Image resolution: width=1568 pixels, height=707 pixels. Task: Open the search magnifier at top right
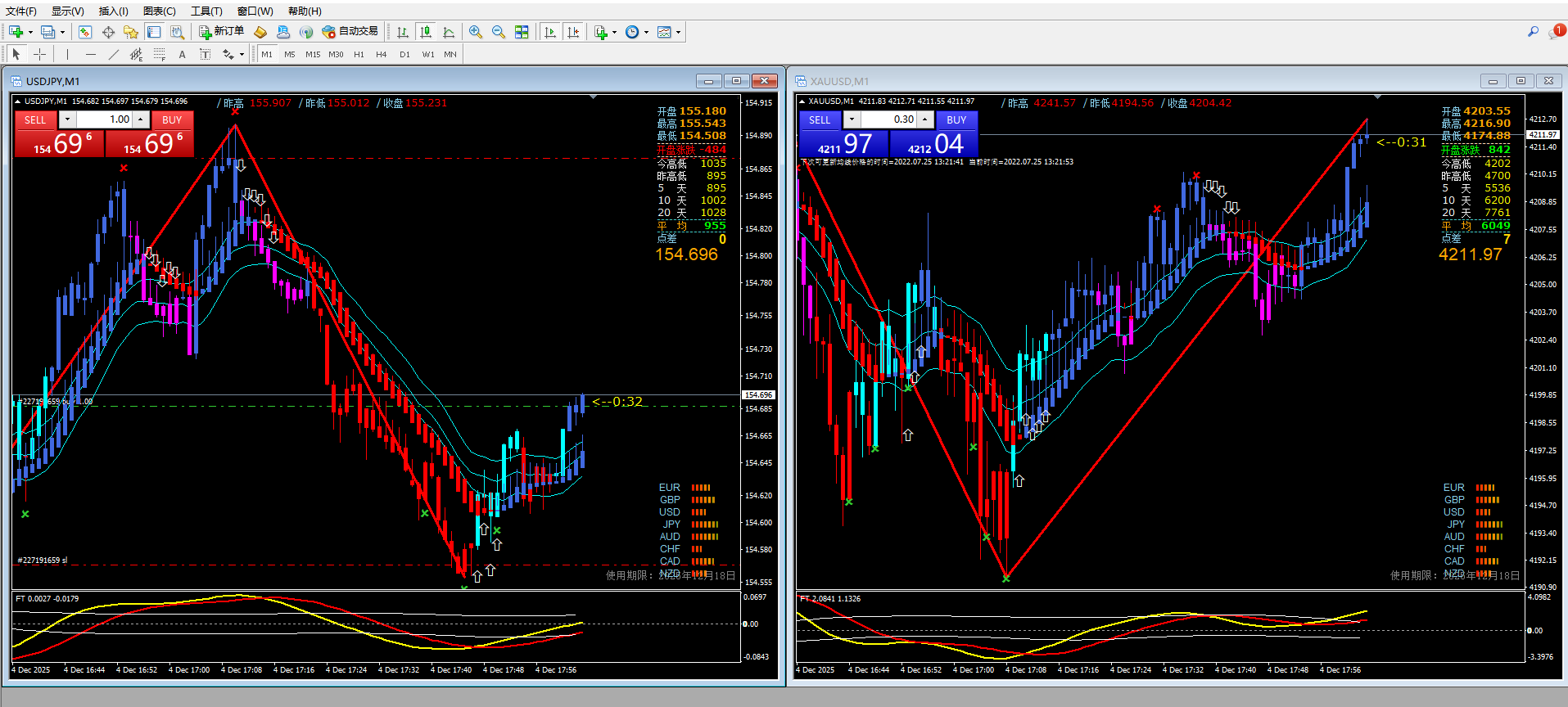(x=1533, y=32)
